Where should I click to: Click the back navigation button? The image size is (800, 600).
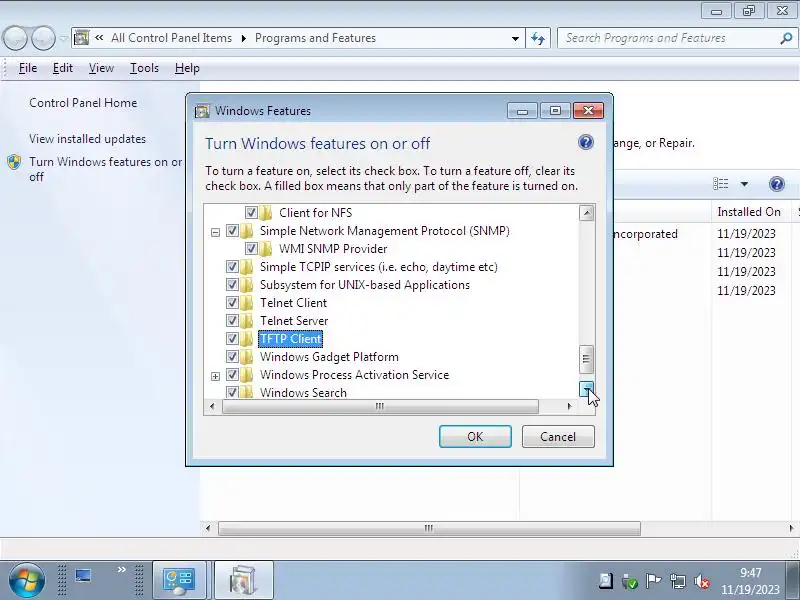tap(15, 38)
